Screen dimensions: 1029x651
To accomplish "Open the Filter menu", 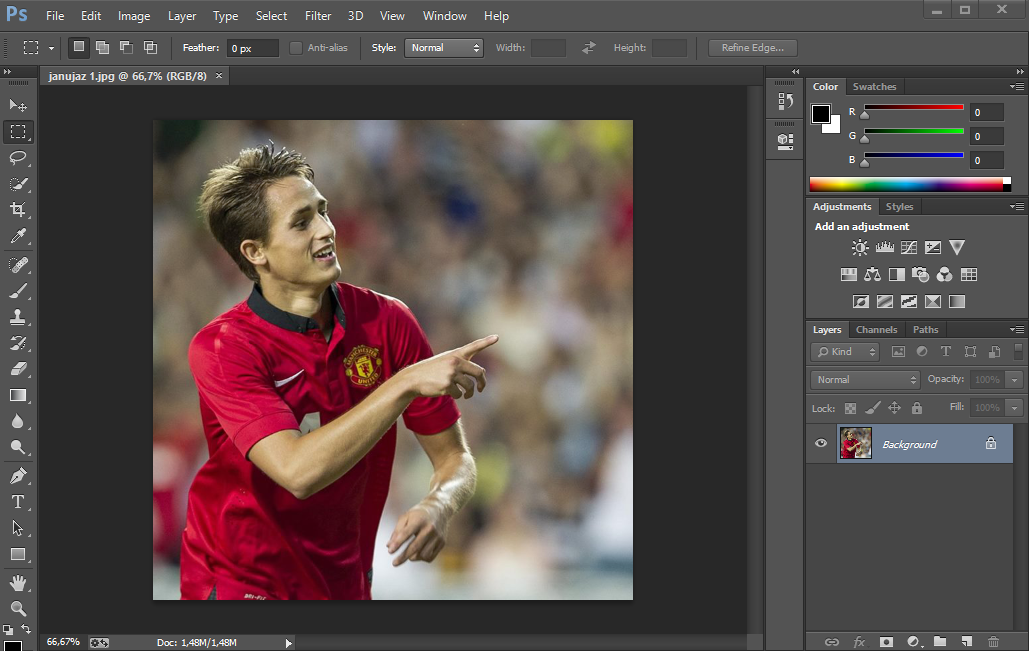I will point(318,16).
